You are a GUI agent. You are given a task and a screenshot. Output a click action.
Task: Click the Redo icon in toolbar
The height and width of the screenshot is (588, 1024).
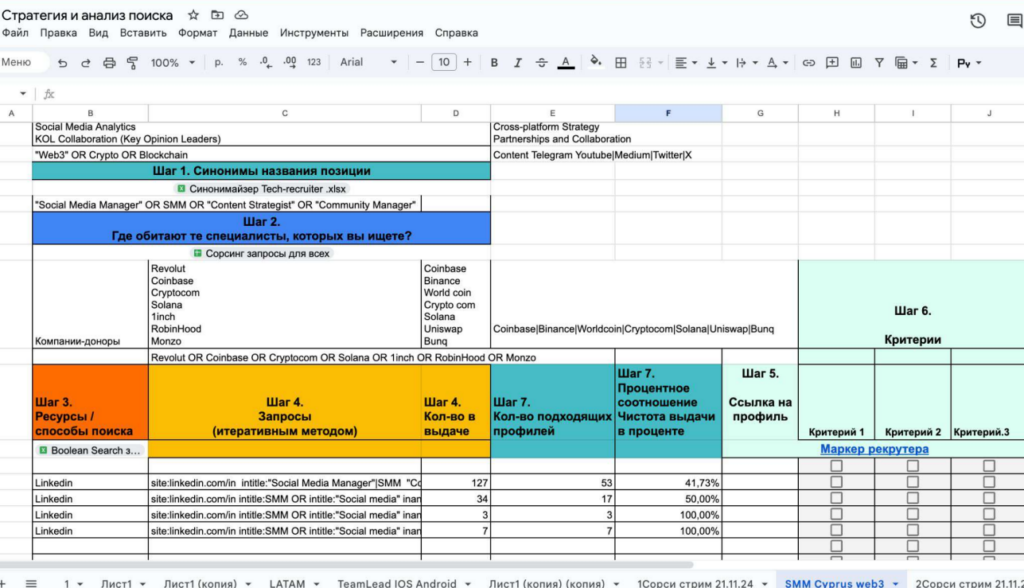tap(86, 63)
